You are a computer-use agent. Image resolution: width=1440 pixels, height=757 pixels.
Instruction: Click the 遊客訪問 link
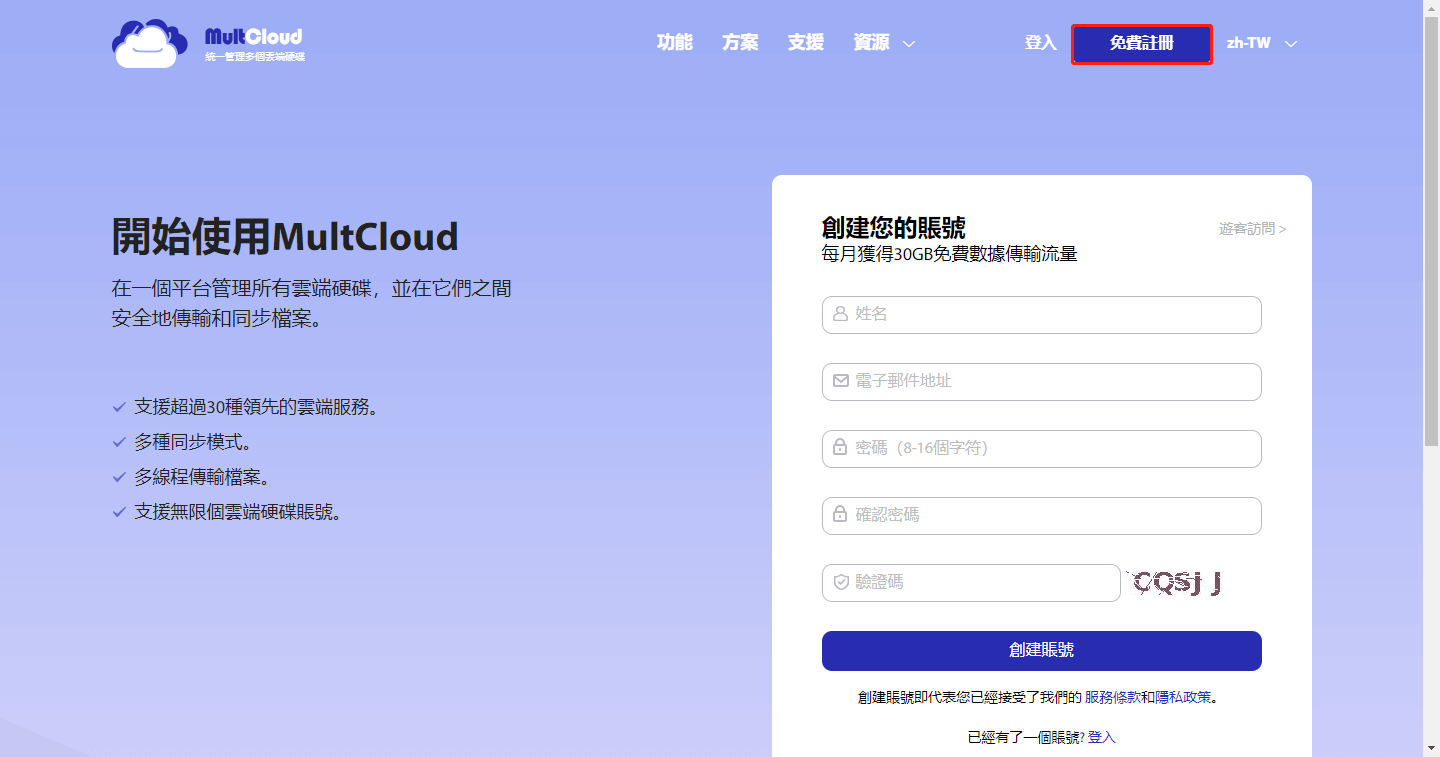(x=1252, y=229)
